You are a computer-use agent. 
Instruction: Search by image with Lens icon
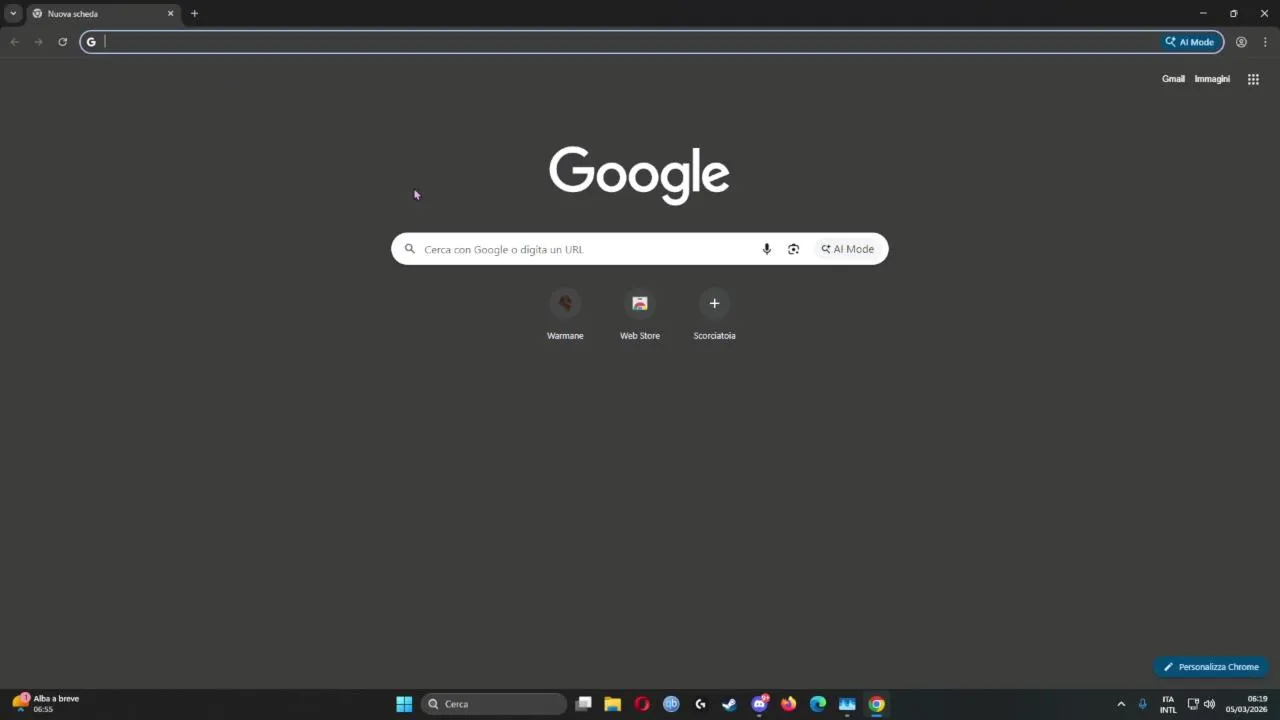pyautogui.click(x=793, y=249)
